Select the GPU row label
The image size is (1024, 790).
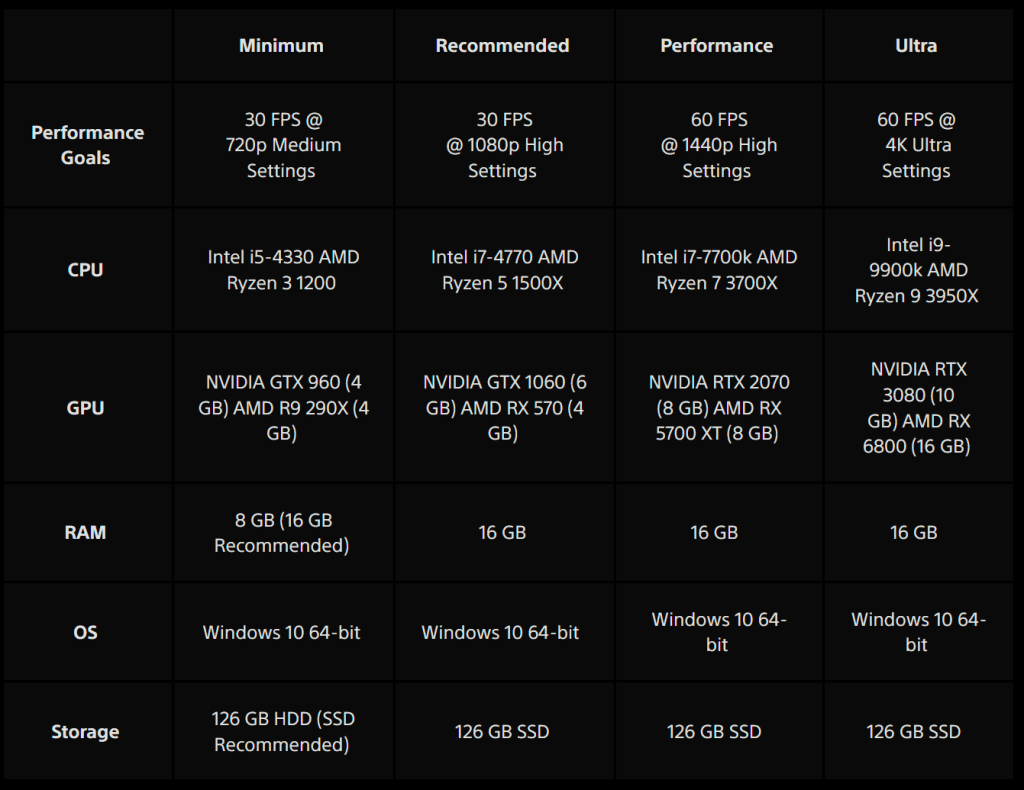pos(85,408)
